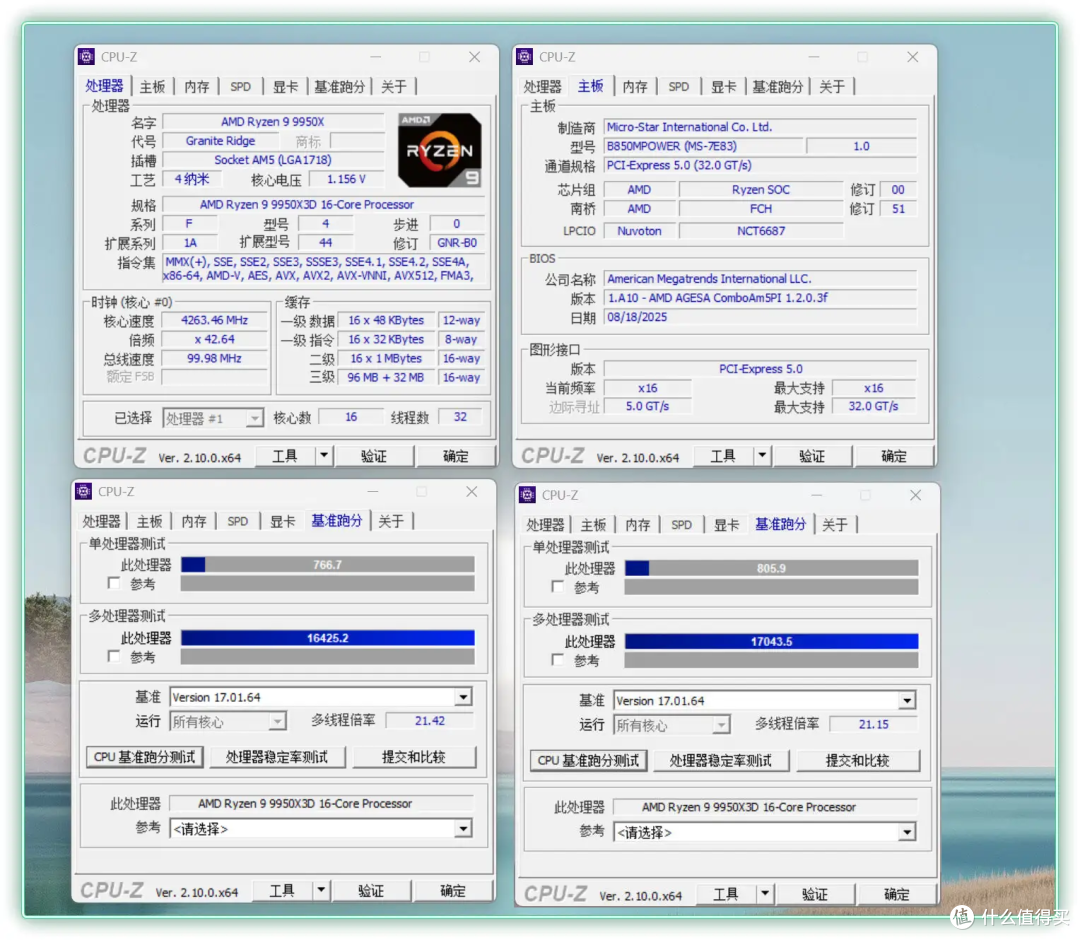Switch to 处理器 tab in 16425.2 benchmark window

click(x=101, y=521)
